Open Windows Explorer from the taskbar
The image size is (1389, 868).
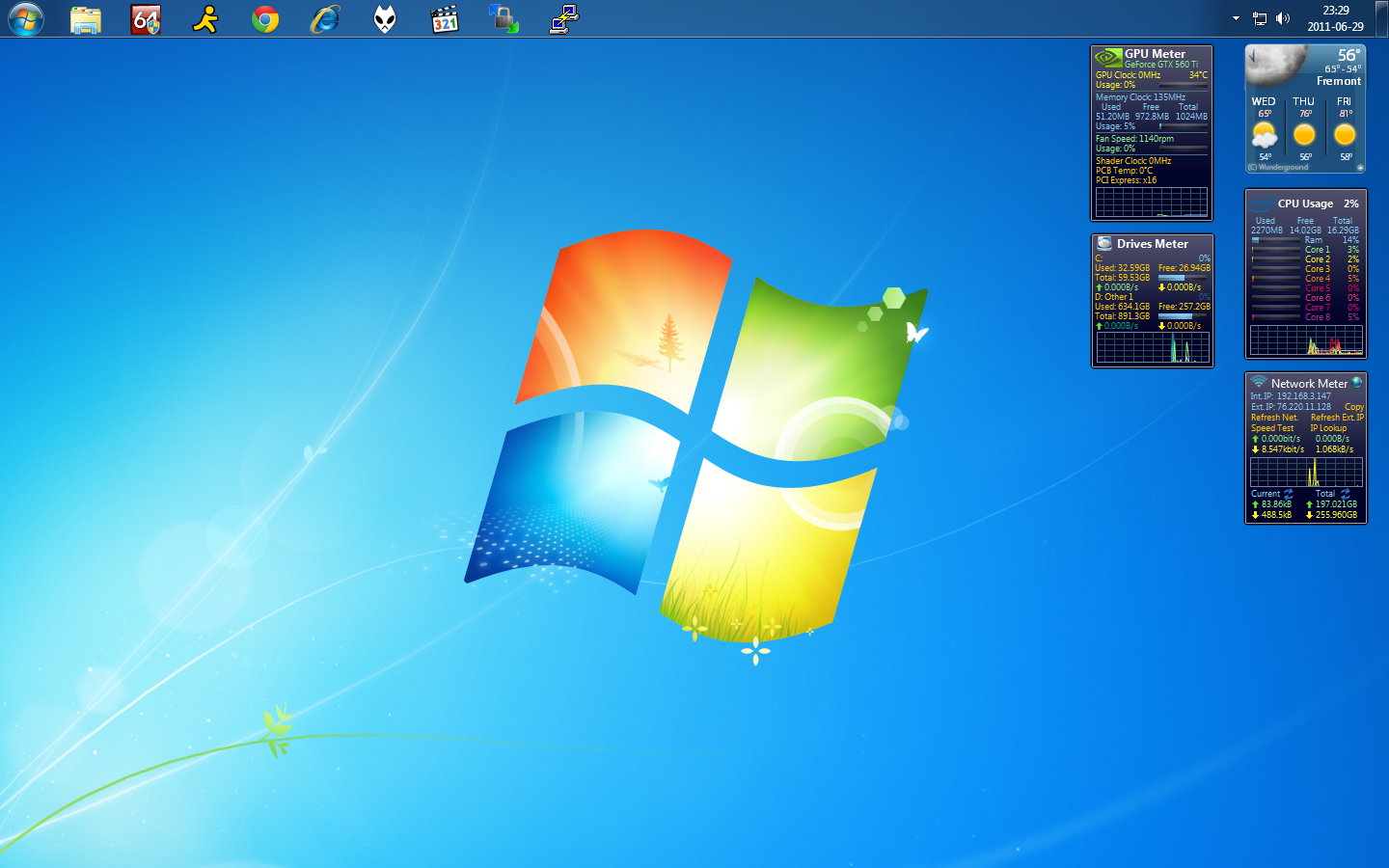point(86,19)
